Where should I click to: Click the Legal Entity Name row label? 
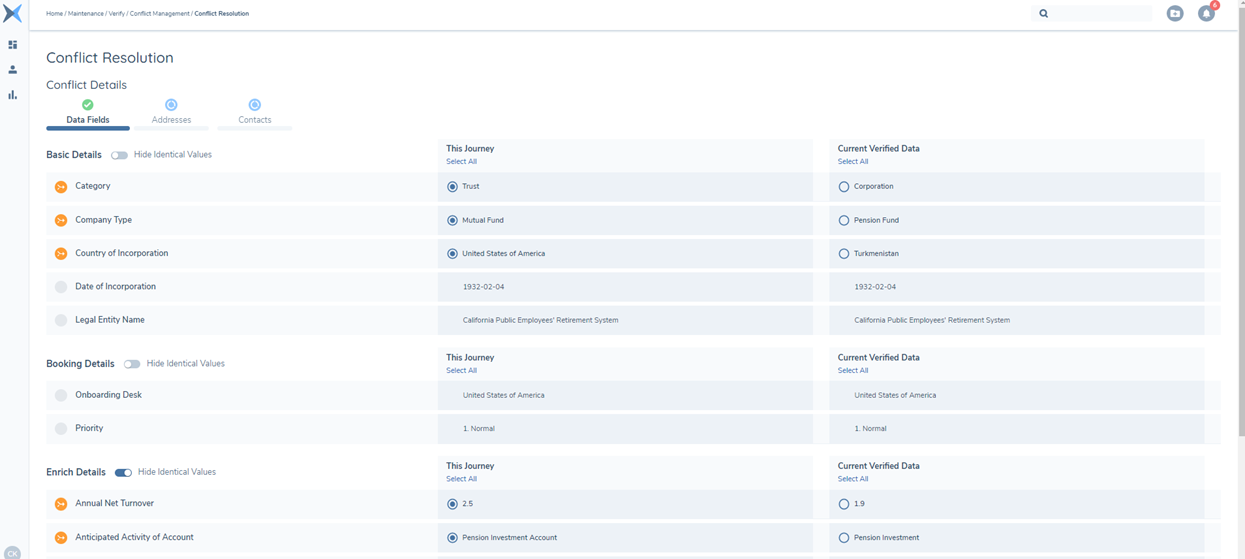[x=110, y=320]
